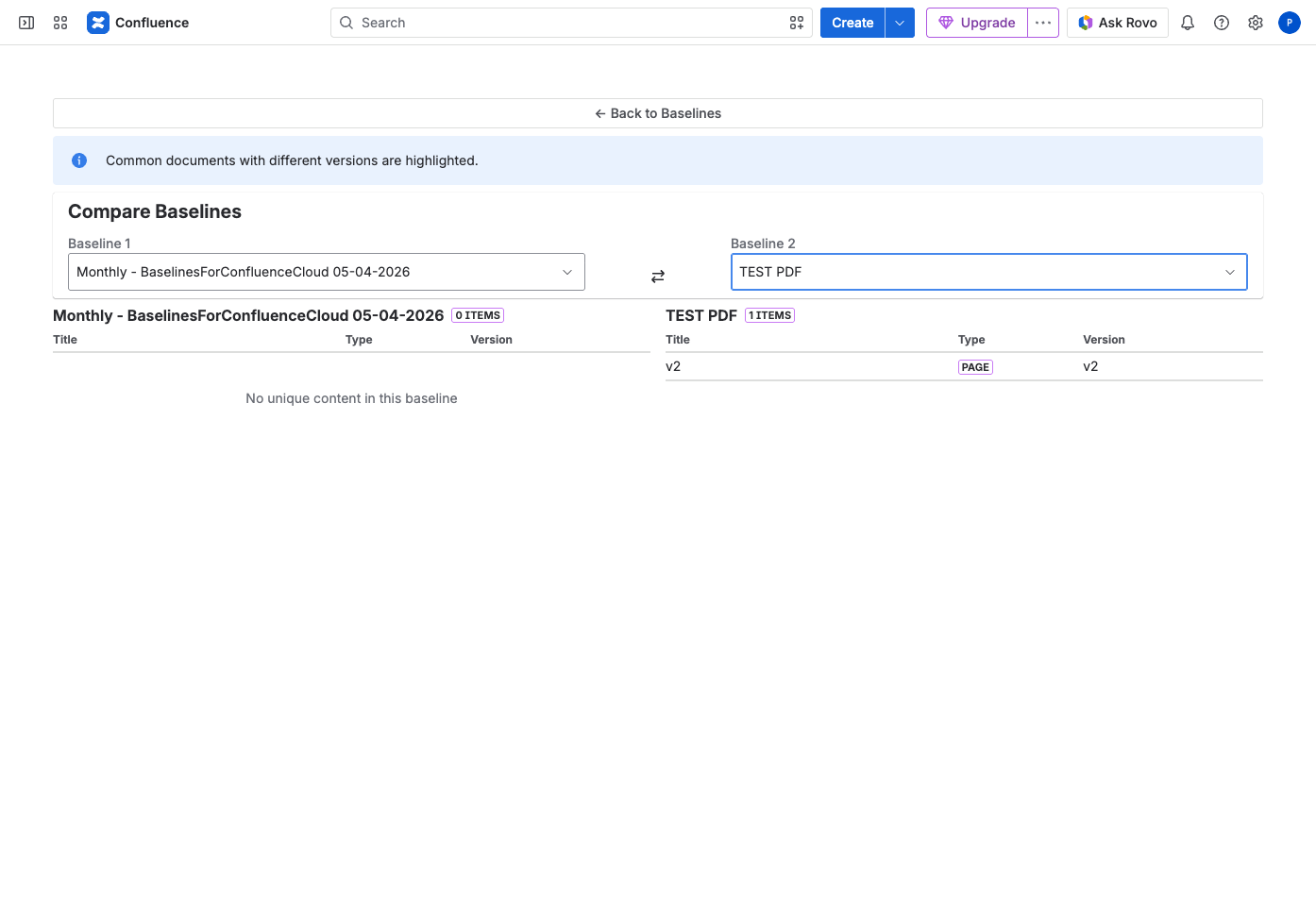Open the help question mark icon

tap(1222, 23)
